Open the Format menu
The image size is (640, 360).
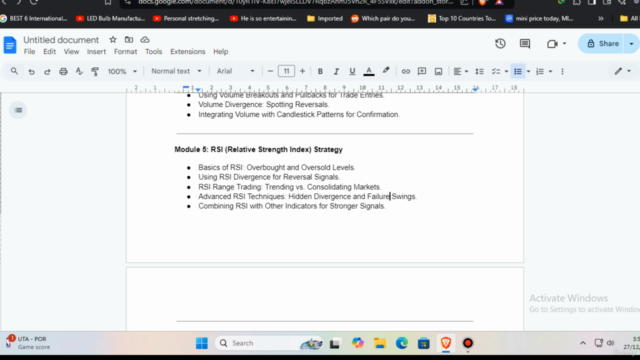click(125, 52)
